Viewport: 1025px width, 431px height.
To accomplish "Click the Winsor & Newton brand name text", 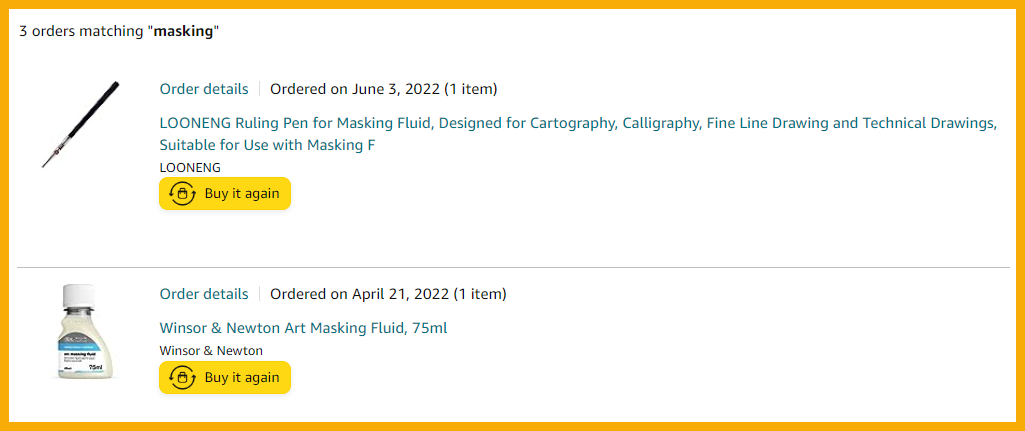I will 211,351.
